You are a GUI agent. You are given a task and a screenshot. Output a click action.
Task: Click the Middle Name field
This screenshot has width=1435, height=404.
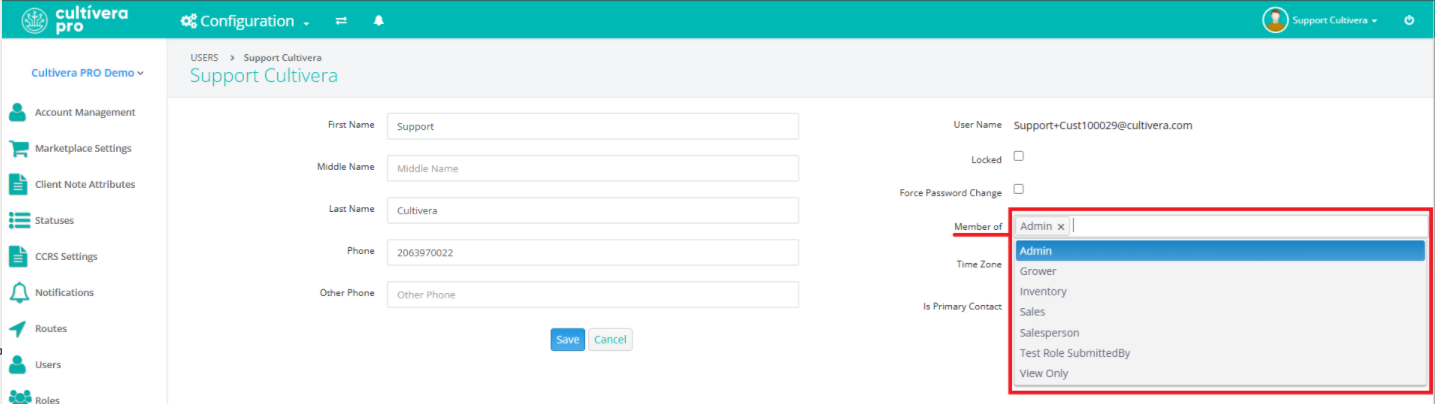click(x=593, y=168)
